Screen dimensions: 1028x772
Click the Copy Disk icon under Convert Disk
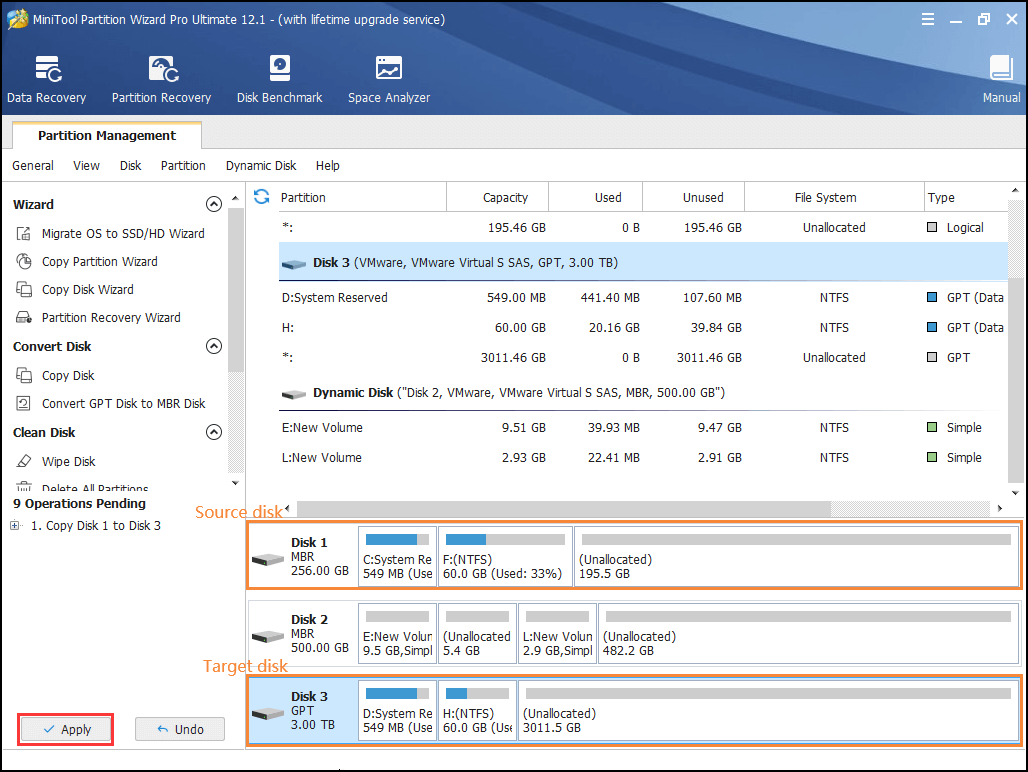tap(24, 376)
